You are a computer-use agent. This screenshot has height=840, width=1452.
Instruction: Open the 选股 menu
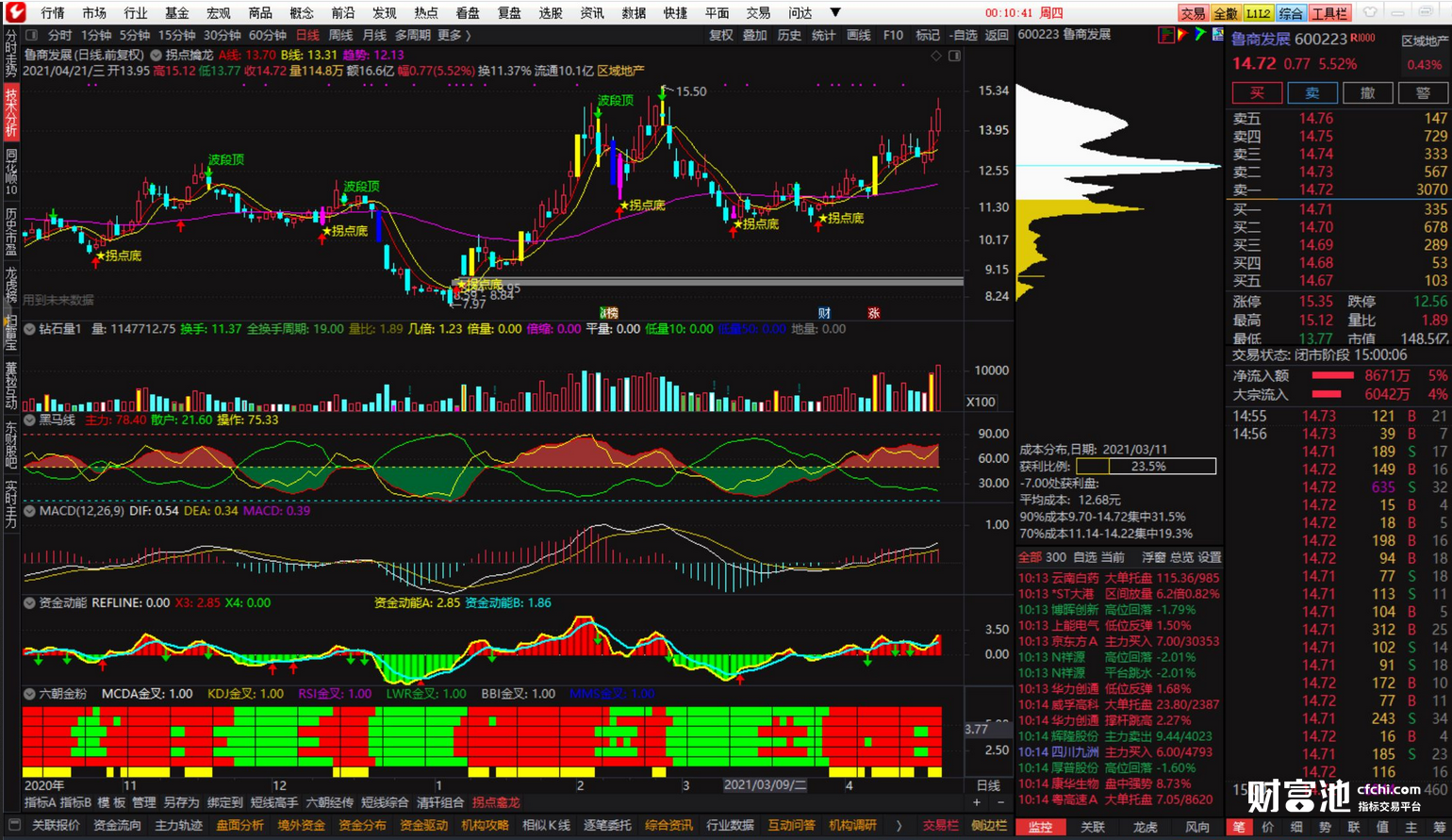[x=551, y=12]
